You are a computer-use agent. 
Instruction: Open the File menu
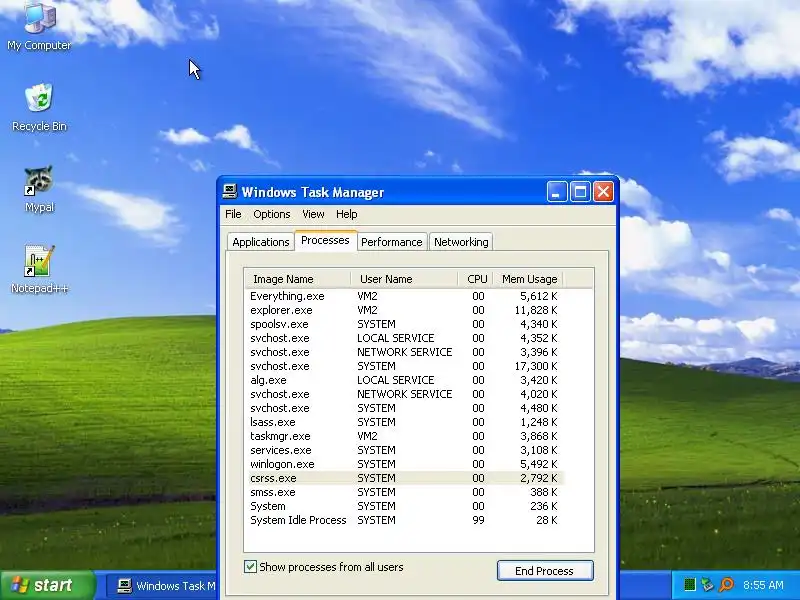coord(233,214)
